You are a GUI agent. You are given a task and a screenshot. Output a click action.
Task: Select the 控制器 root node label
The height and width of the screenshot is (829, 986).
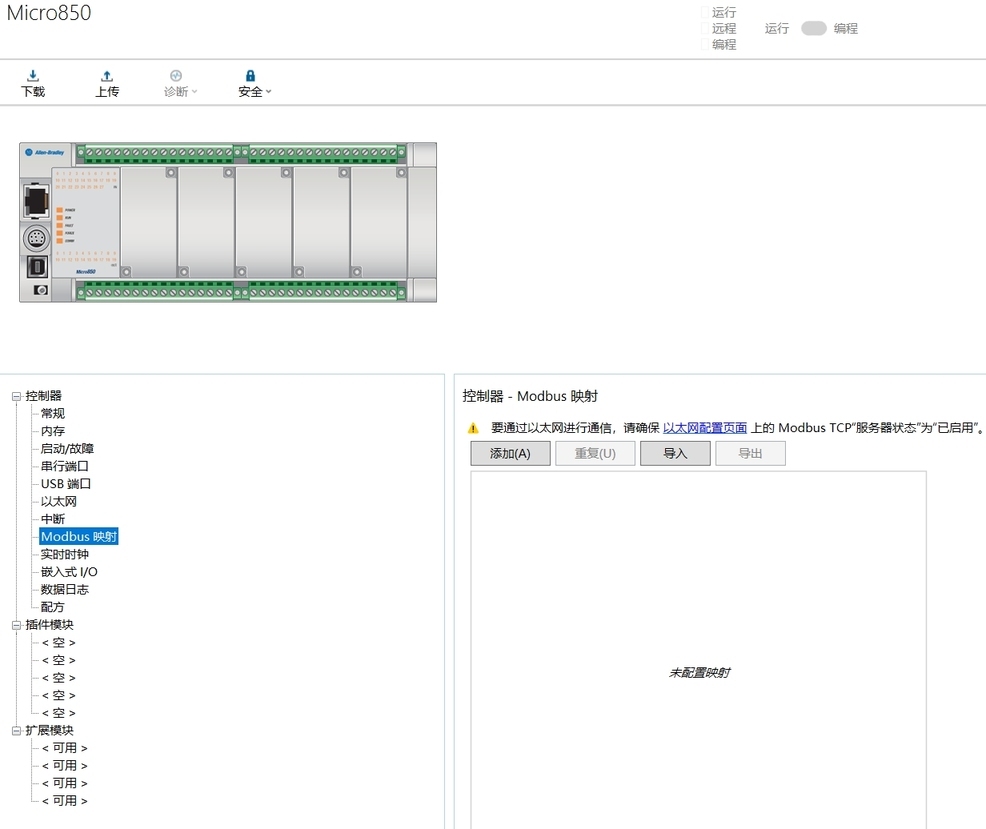[43, 396]
